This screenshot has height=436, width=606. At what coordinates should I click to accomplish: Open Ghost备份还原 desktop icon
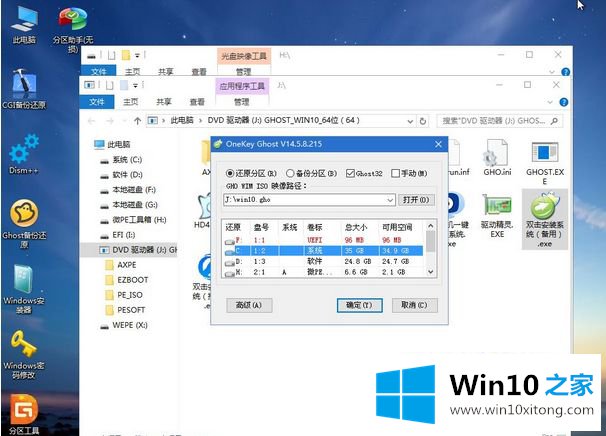(x=24, y=223)
